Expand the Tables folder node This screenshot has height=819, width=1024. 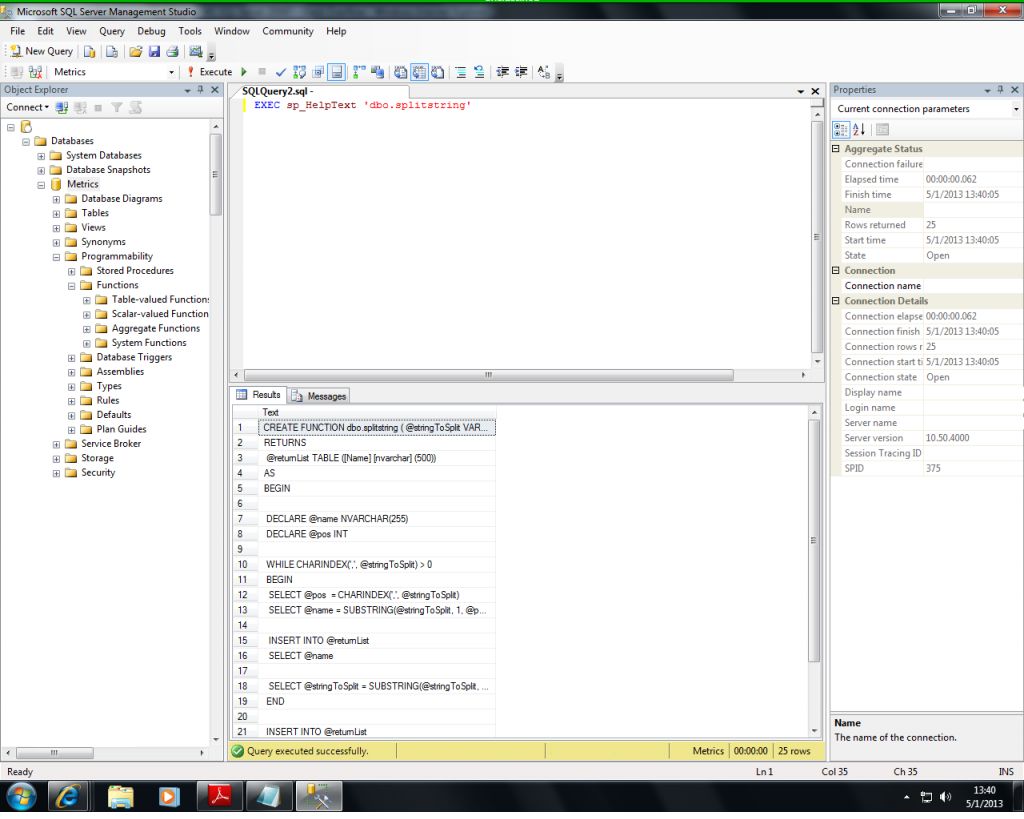coord(56,214)
